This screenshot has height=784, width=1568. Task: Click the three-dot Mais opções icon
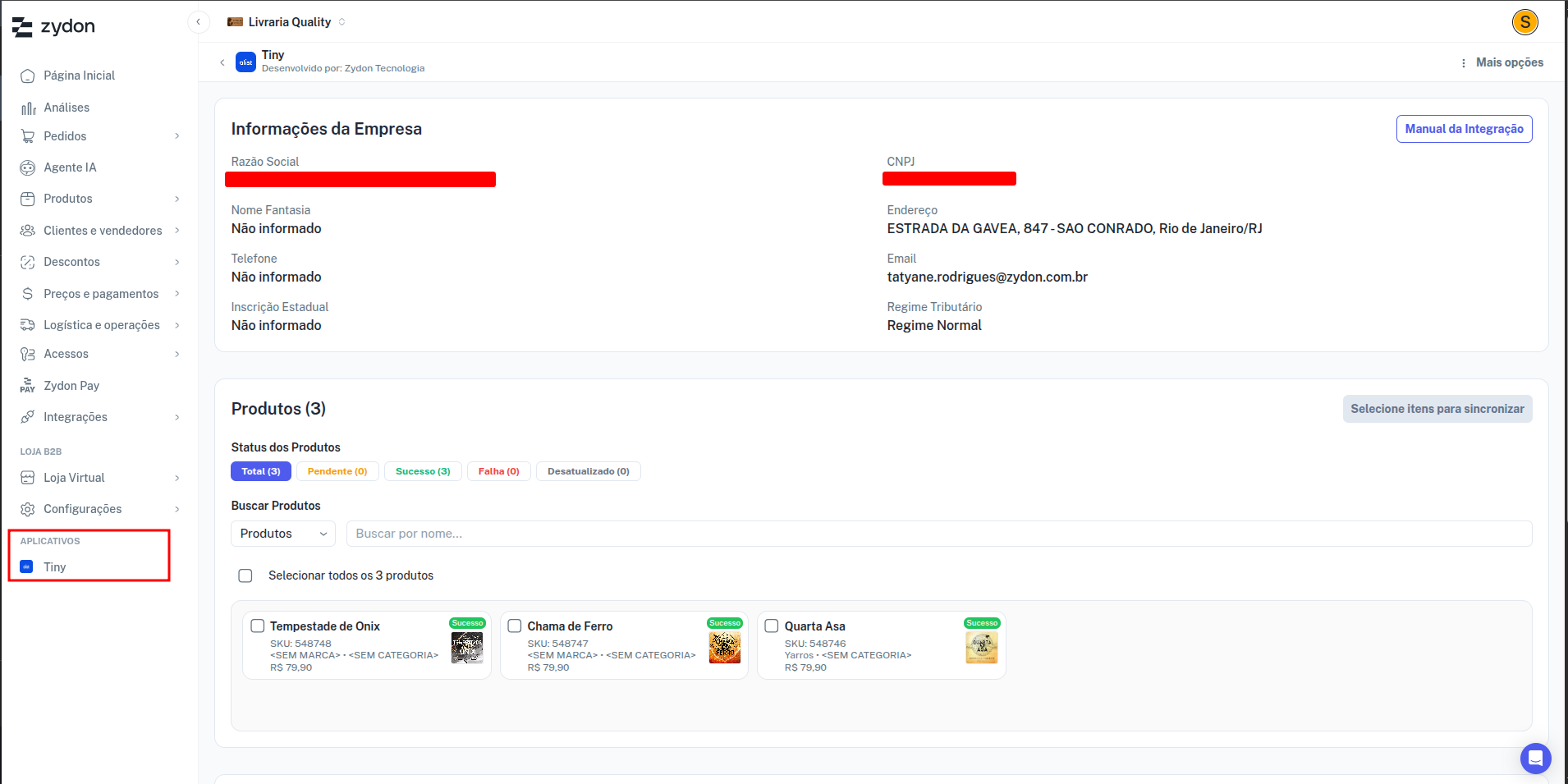pyautogui.click(x=1463, y=63)
